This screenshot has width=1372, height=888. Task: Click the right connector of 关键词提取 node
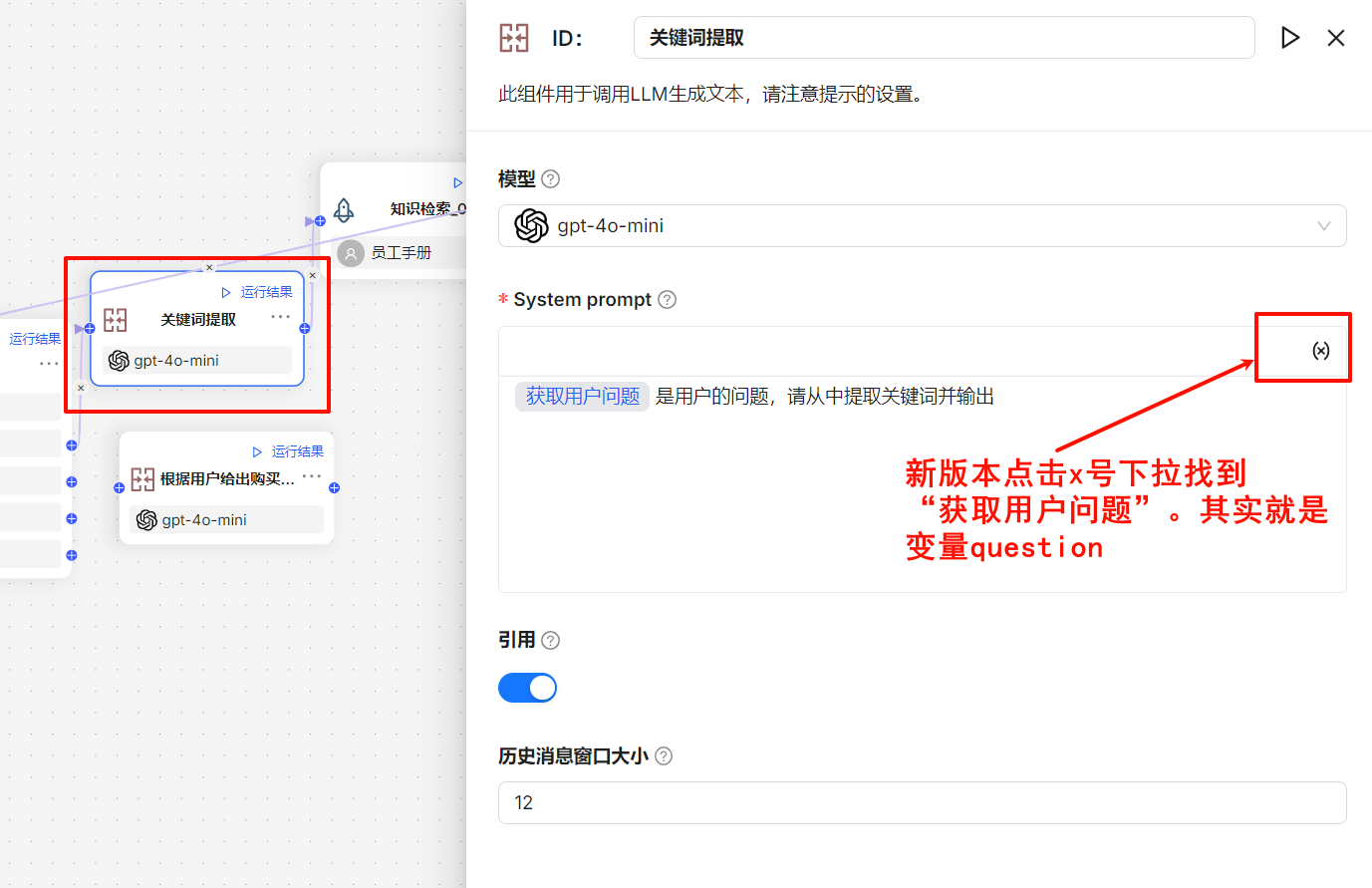pos(305,328)
